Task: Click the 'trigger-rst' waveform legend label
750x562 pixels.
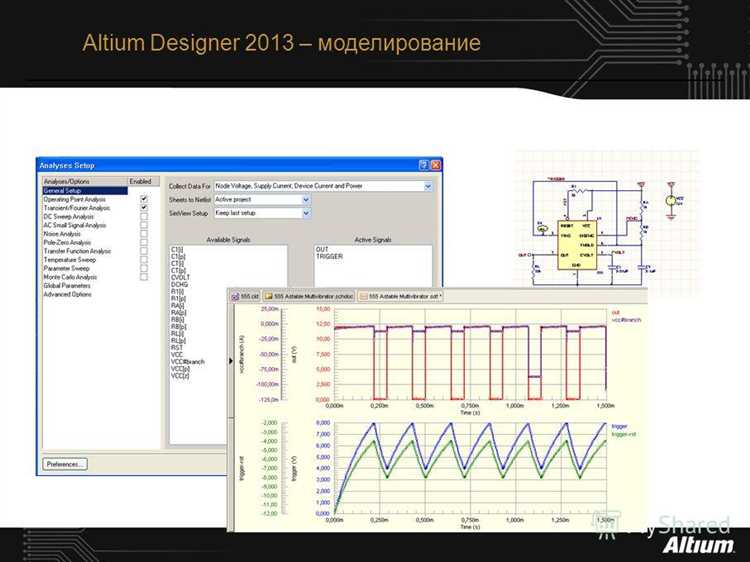Action: 624,434
